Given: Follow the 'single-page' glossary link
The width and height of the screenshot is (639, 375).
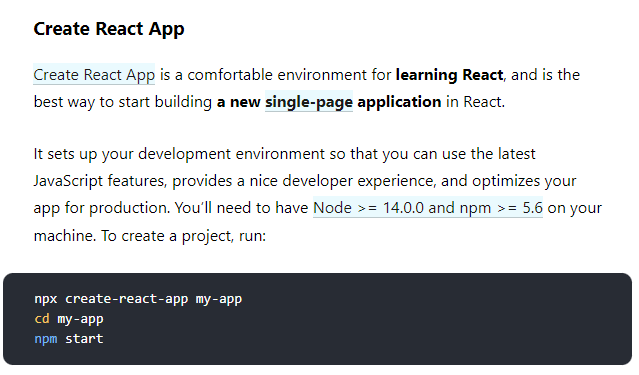Looking at the screenshot, I should click(309, 101).
